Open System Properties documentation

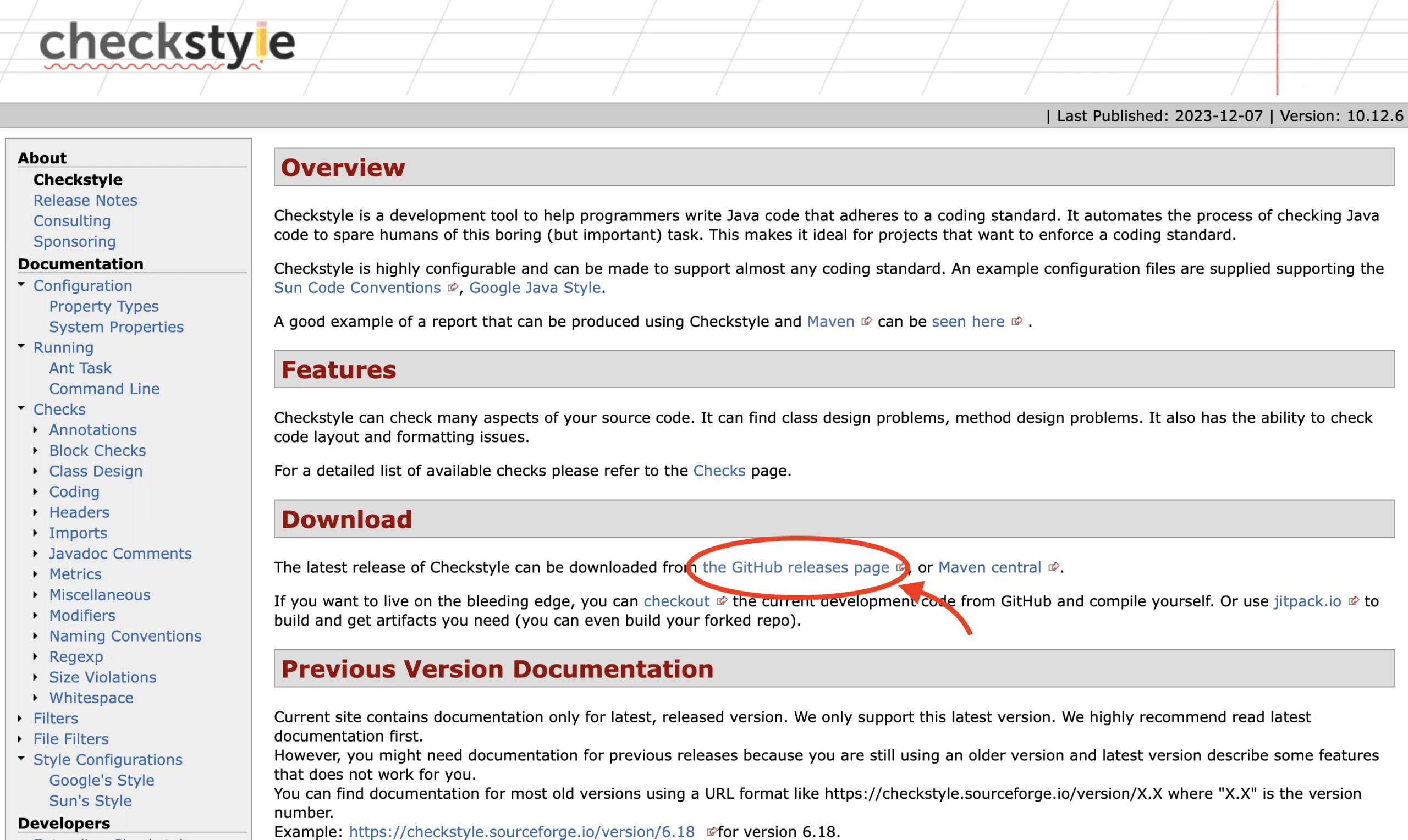117,327
